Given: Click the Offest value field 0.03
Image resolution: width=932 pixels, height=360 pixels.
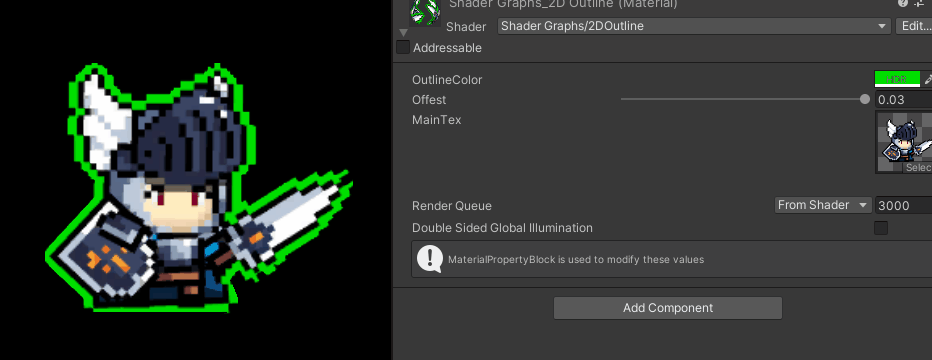Looking at the screenshot, I should (903, 99).
